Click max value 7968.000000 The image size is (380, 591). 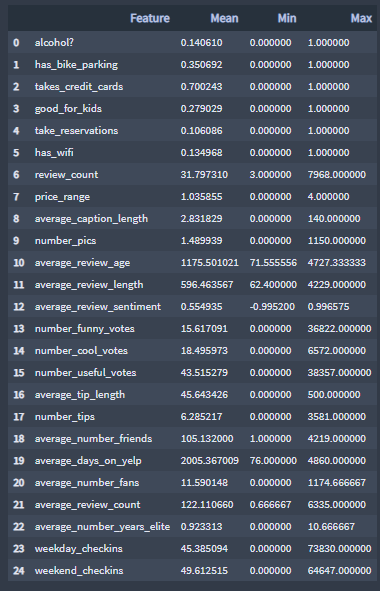[337, 175]
